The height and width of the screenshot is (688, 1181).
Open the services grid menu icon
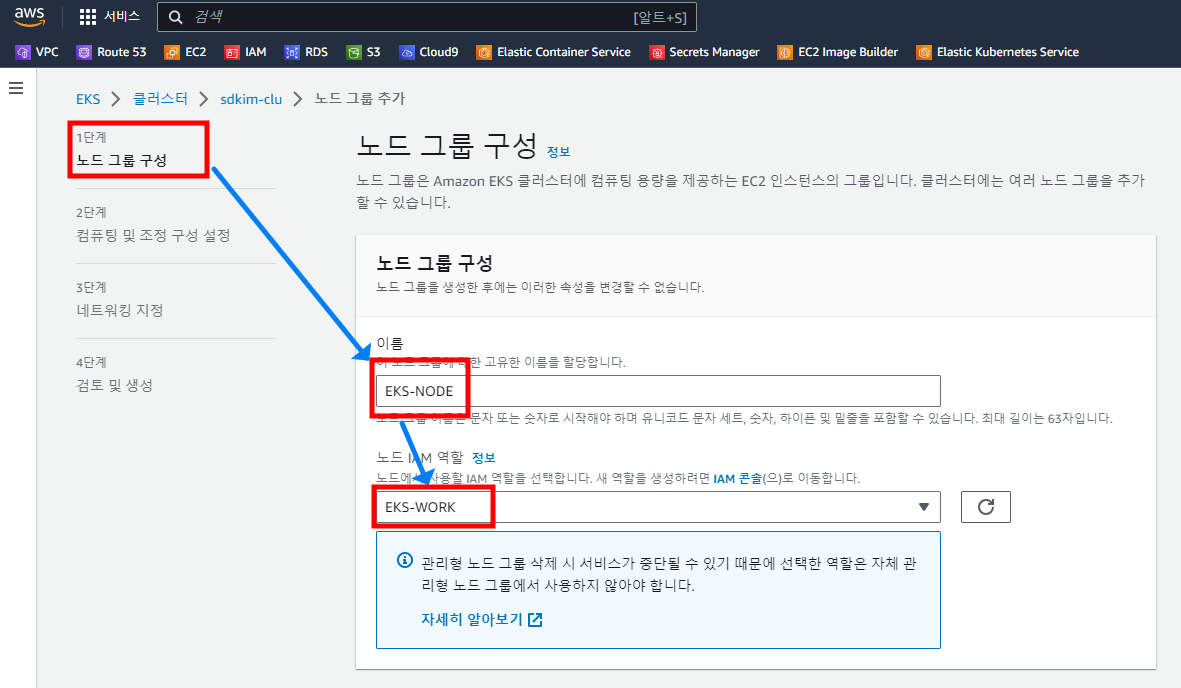point(88,17)
